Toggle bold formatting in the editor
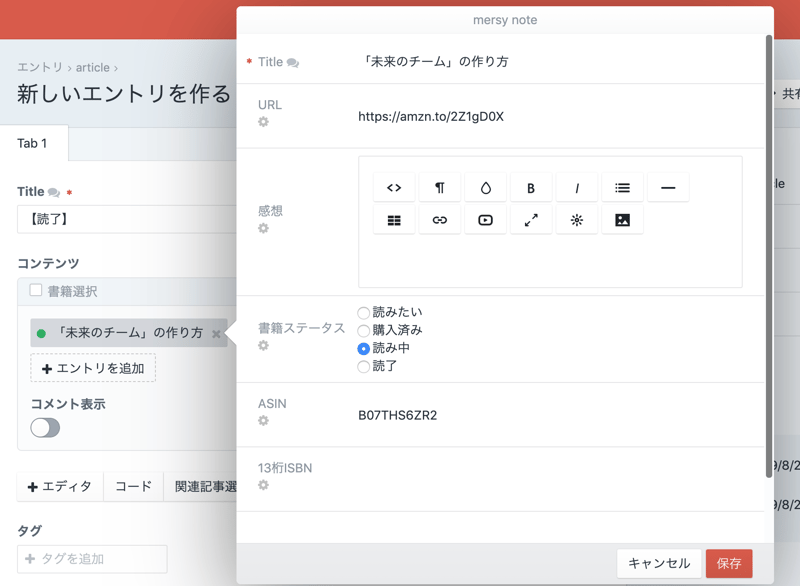Viewport: 800px width, 586px height. click(x=531, y=188)
